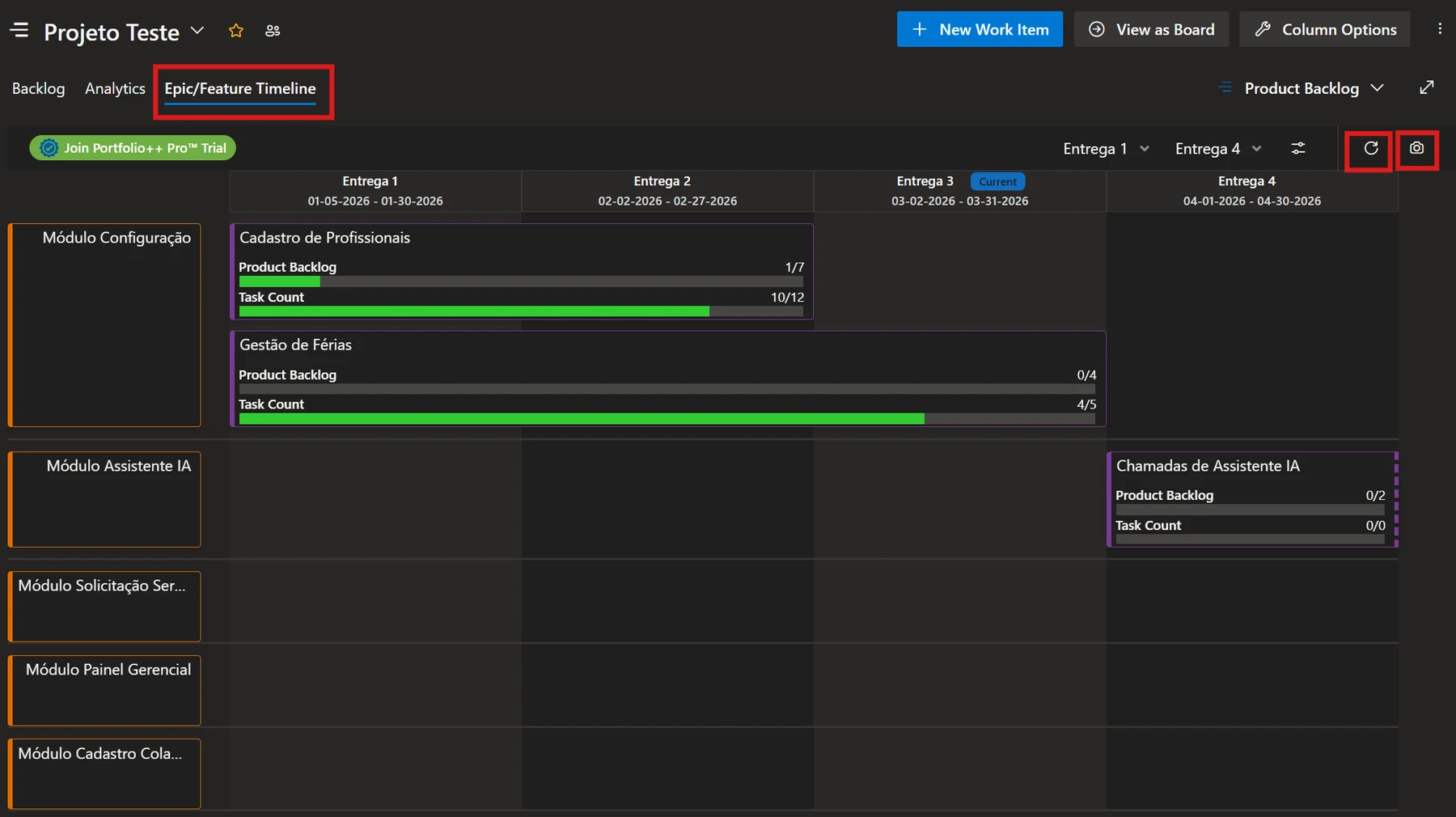Click View as Board button
1456x817 pixels.
tap(1151, 29)
